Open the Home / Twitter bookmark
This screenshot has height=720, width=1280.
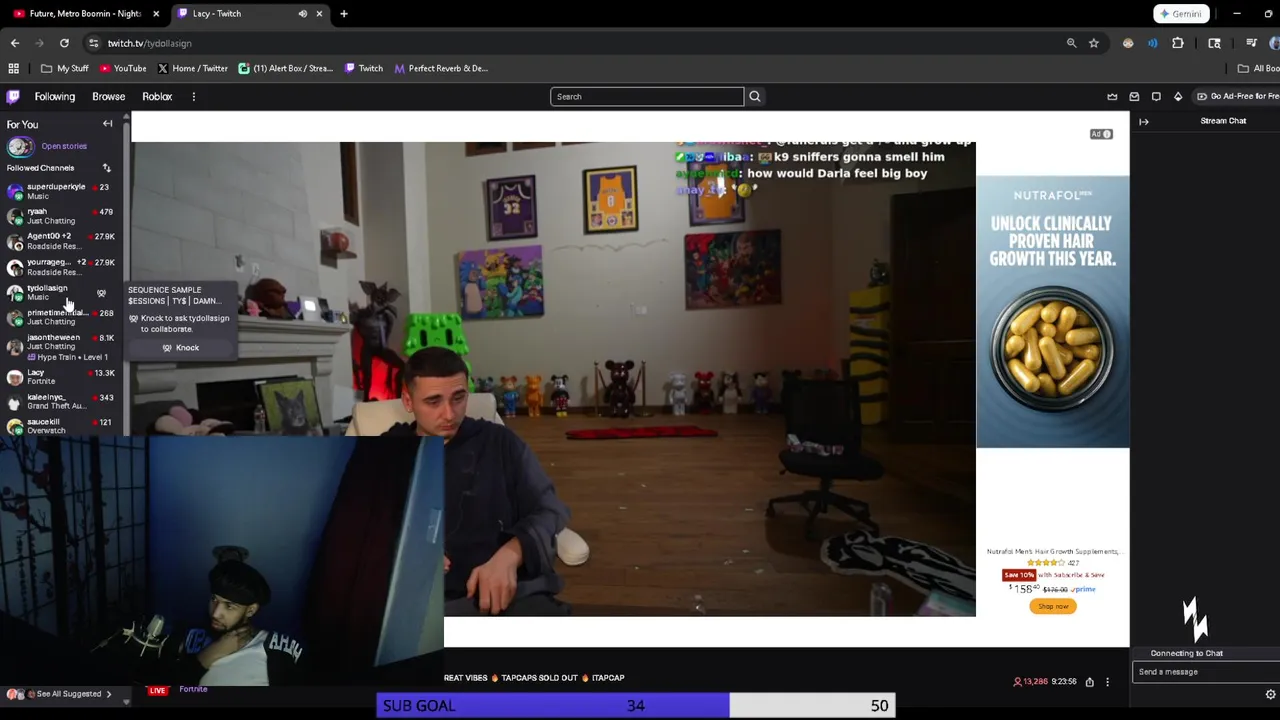(x=192, y=69)
